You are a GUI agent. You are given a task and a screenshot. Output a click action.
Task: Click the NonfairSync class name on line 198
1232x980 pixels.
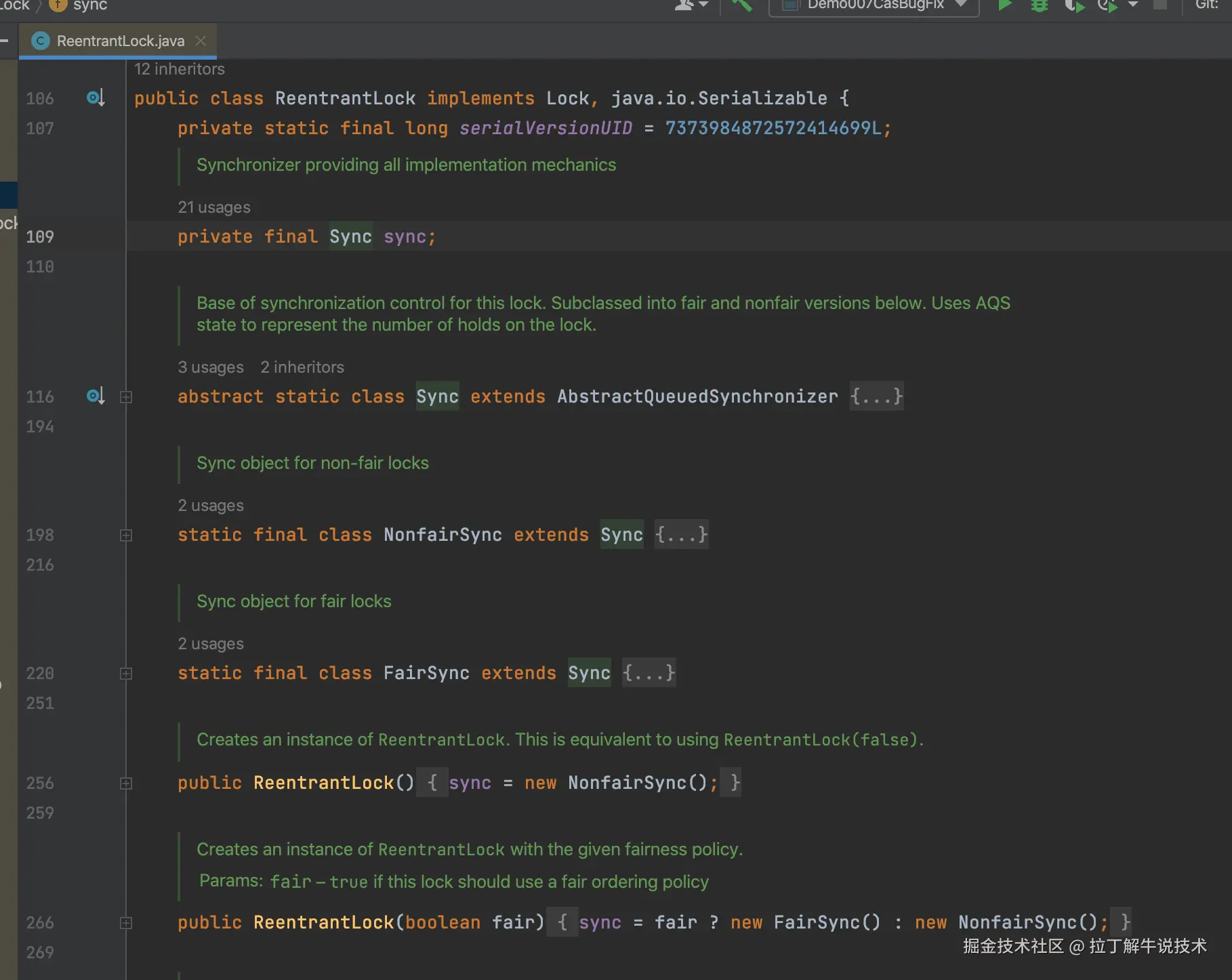click(x=443, y=535)
